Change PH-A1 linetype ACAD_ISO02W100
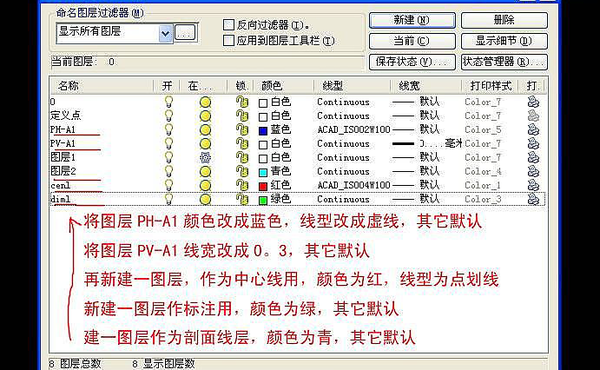 pyautogui.click(x=354, y=130)
